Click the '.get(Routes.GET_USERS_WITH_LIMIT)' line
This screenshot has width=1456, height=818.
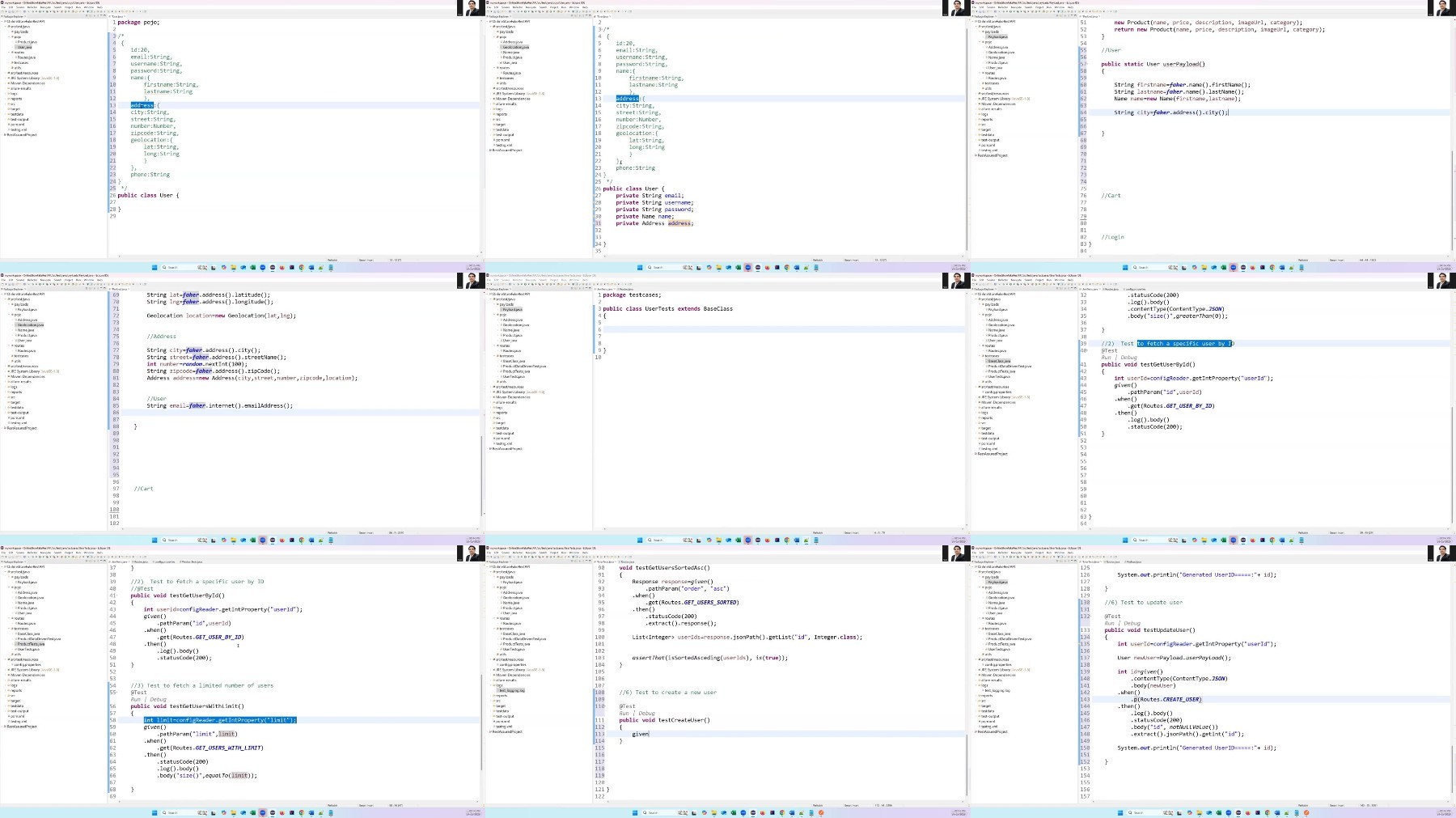click(x=210, y=748)
